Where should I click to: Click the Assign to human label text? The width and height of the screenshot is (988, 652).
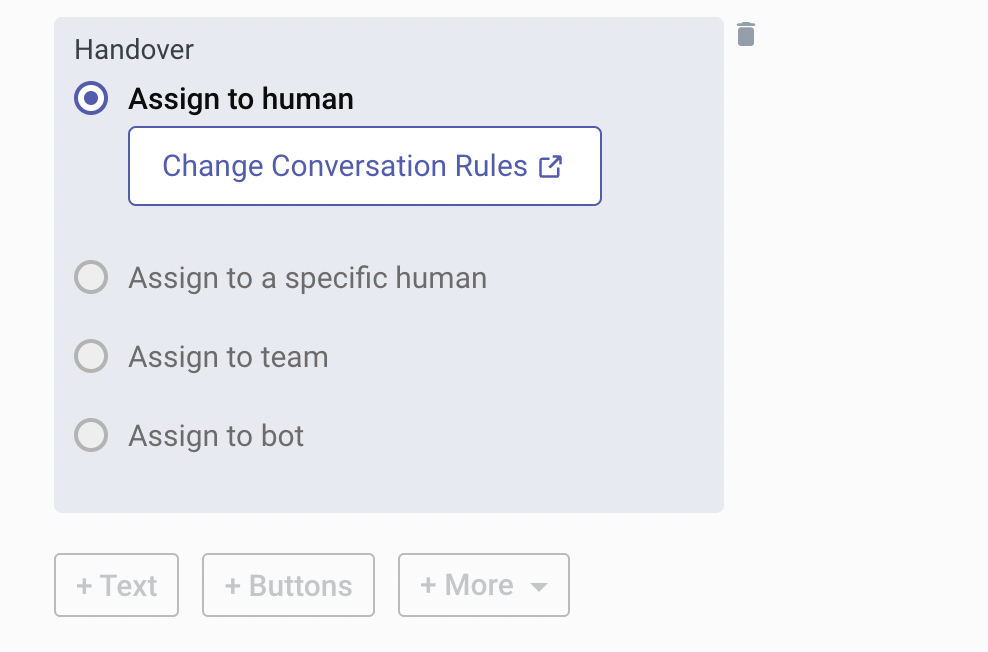(241, 99)
